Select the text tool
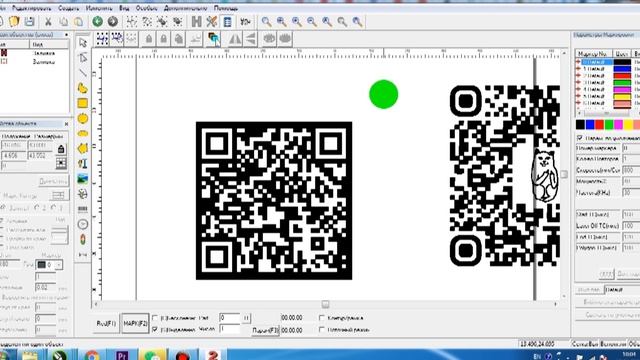 [83, 164]
